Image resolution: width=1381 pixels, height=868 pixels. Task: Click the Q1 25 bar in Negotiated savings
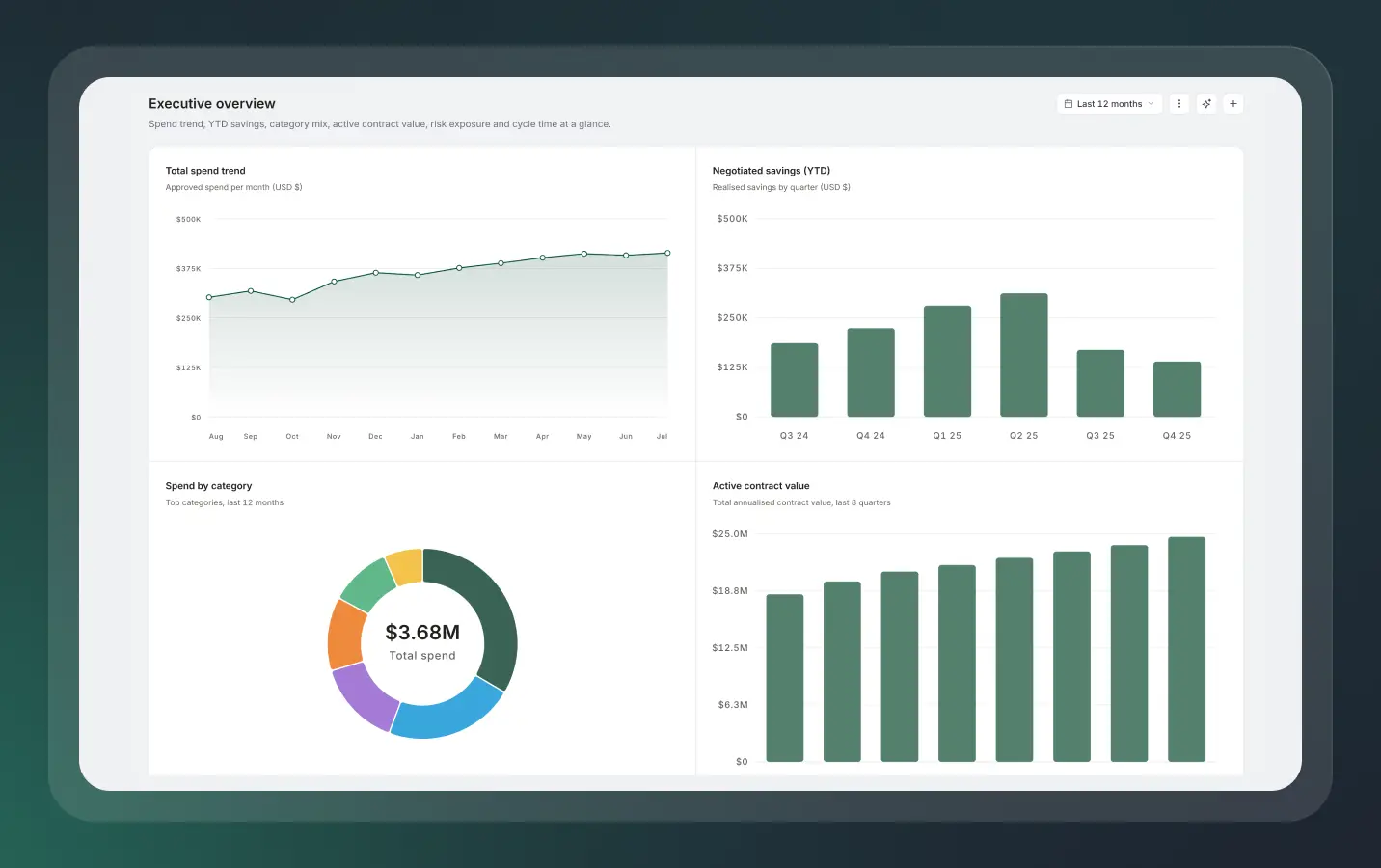click(x=947, y=362)
